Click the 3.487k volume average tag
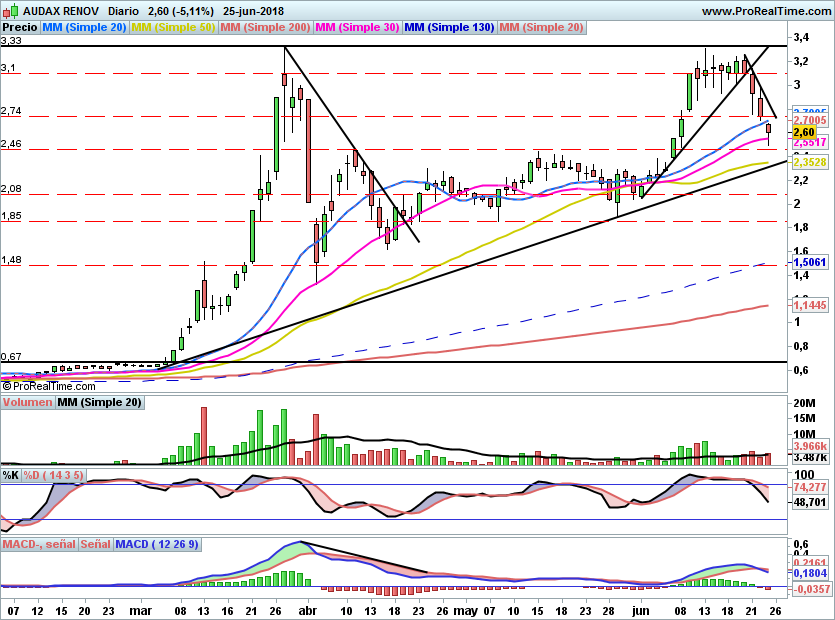Viewport: 835px width, 620px height. pyautogui.click(x=810, y=457)
